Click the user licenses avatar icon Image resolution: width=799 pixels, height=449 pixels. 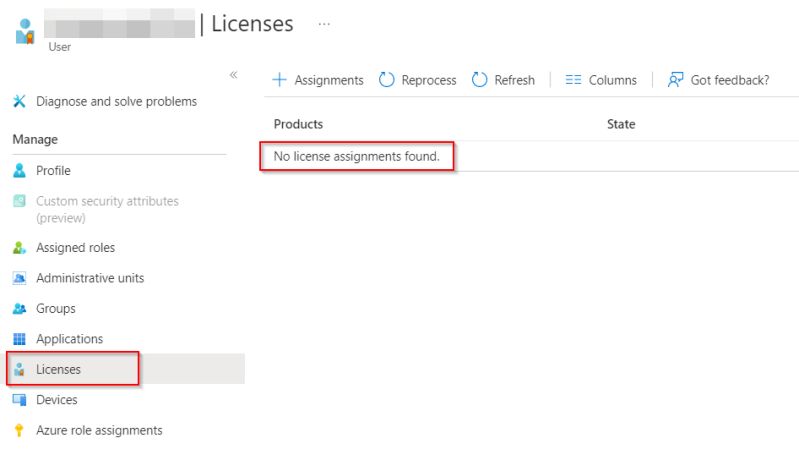pos(24,31)
